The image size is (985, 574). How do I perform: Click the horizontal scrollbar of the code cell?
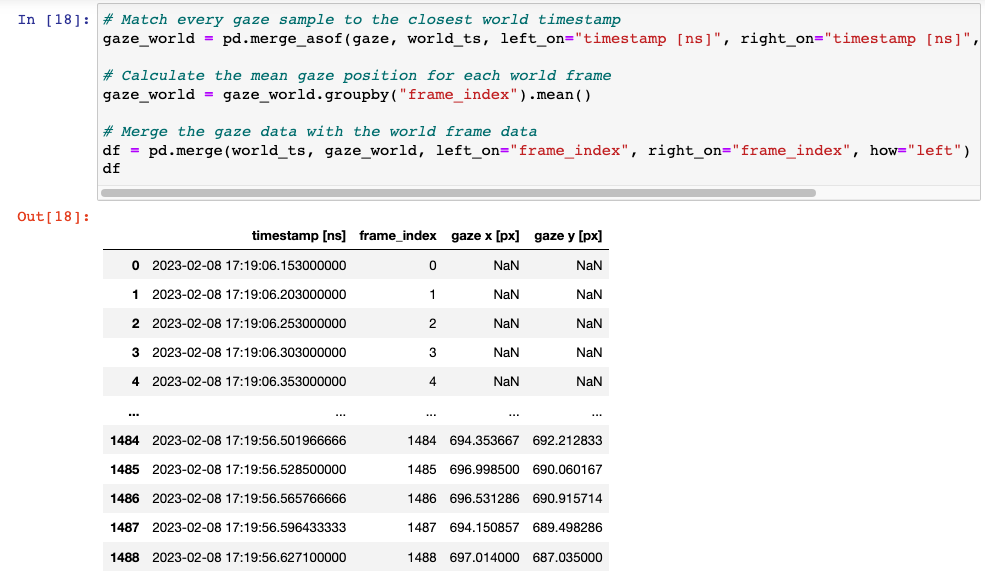[458, 193]
